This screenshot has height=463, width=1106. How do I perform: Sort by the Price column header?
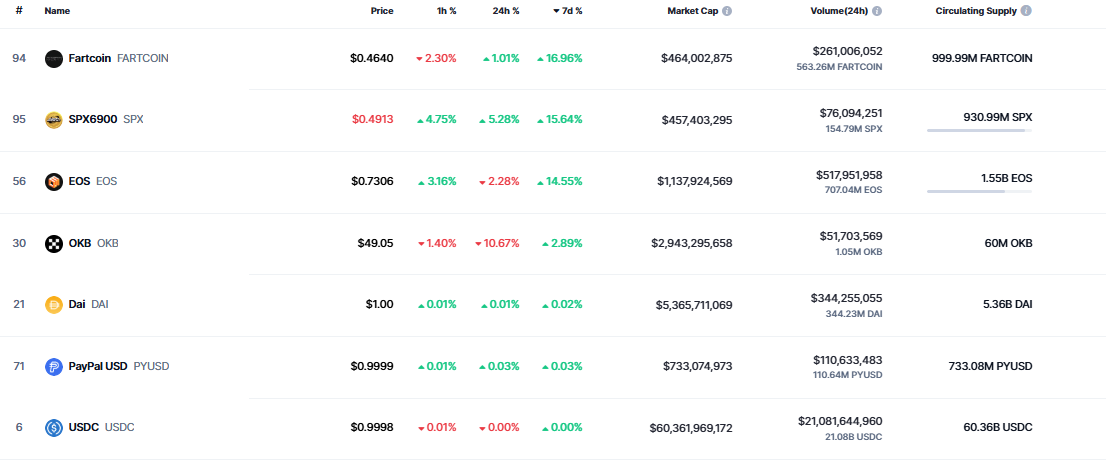click(x=382, y=11)
